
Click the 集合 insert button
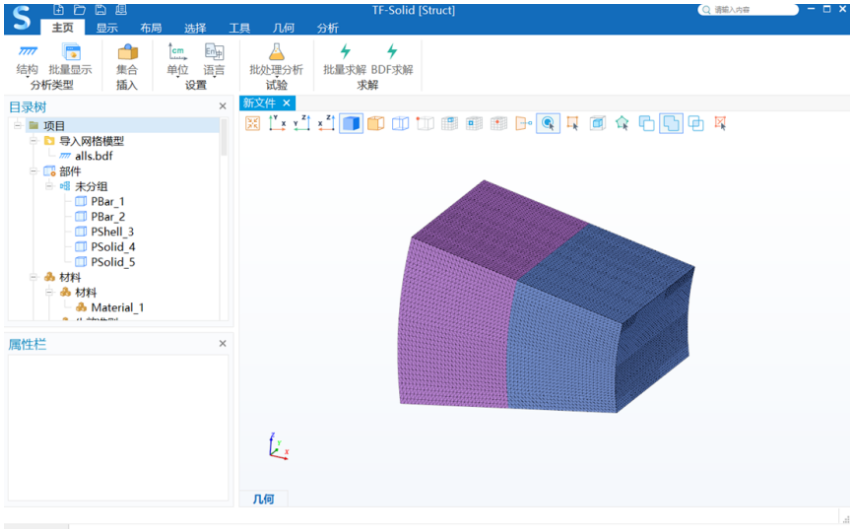point(127,60)
